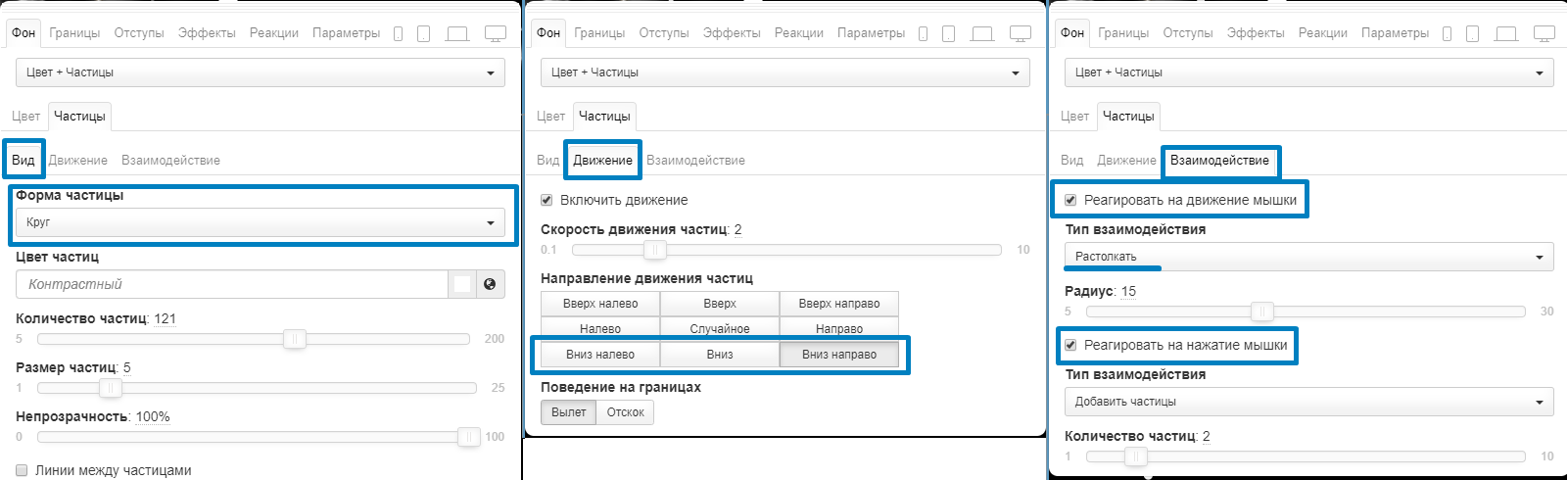1568x480 pixels.
Task: Click the Непрозрачность slider handle
Action: (x=469, y=437)
